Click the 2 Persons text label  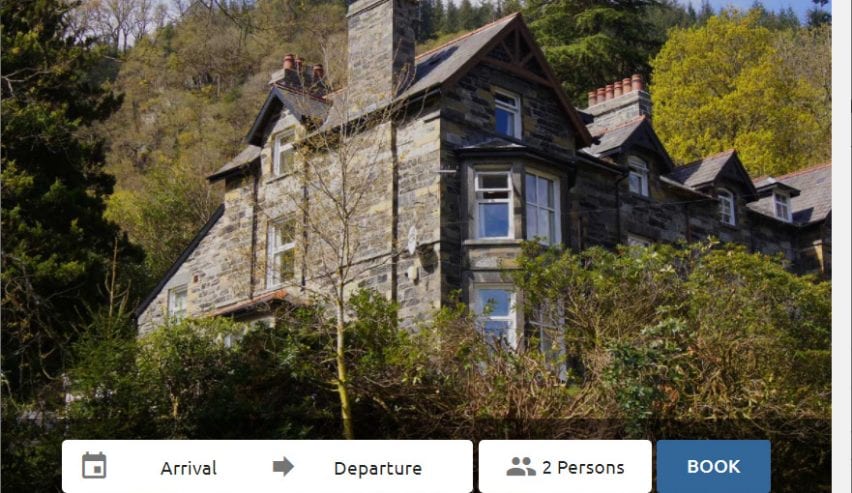click(583, 467)
